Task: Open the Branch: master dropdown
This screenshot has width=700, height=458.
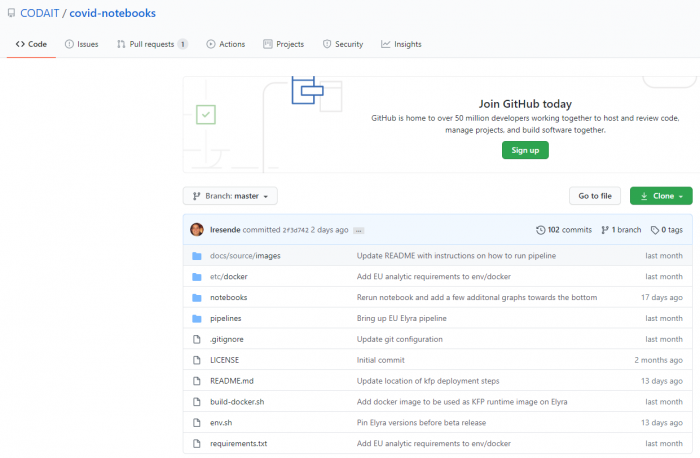Action: click(230, 196)
